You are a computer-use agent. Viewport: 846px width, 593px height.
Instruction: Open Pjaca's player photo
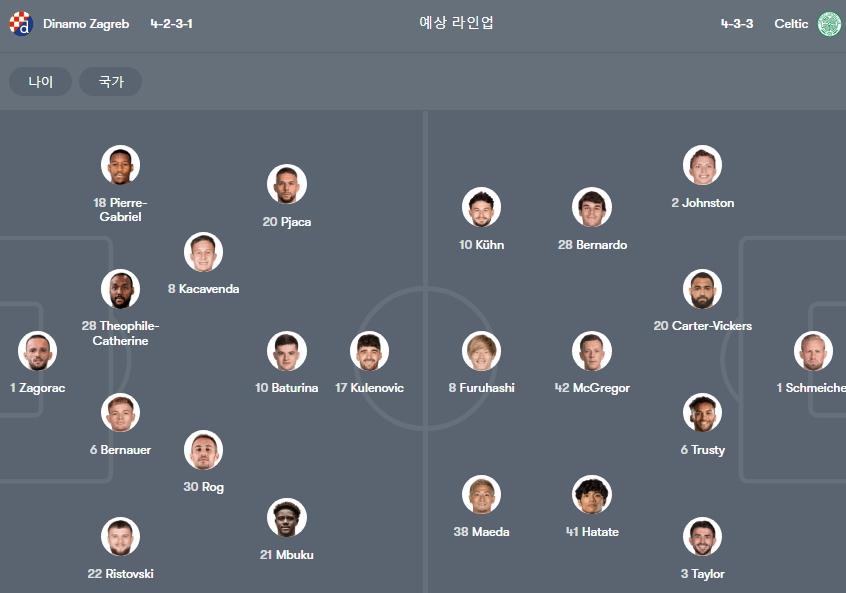click(x=287, y=184)
